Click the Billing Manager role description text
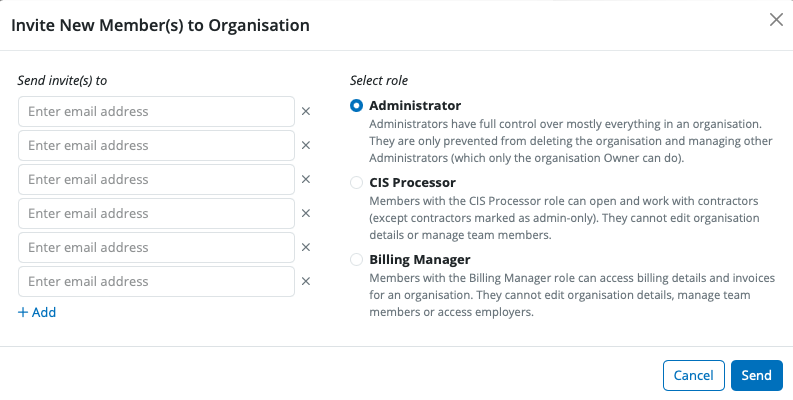The width and height of the screenshot is (793, 400). [x=560, y=296]
